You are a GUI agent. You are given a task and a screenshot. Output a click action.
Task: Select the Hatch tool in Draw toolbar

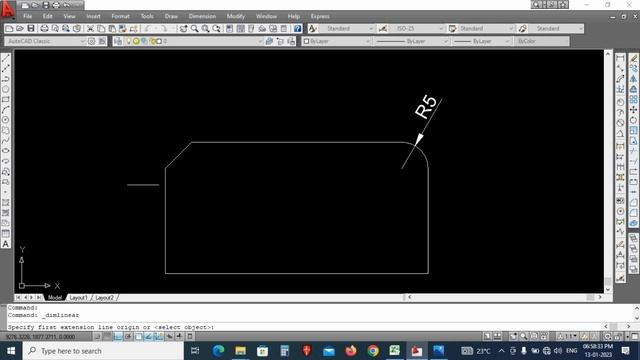(6, 202)
